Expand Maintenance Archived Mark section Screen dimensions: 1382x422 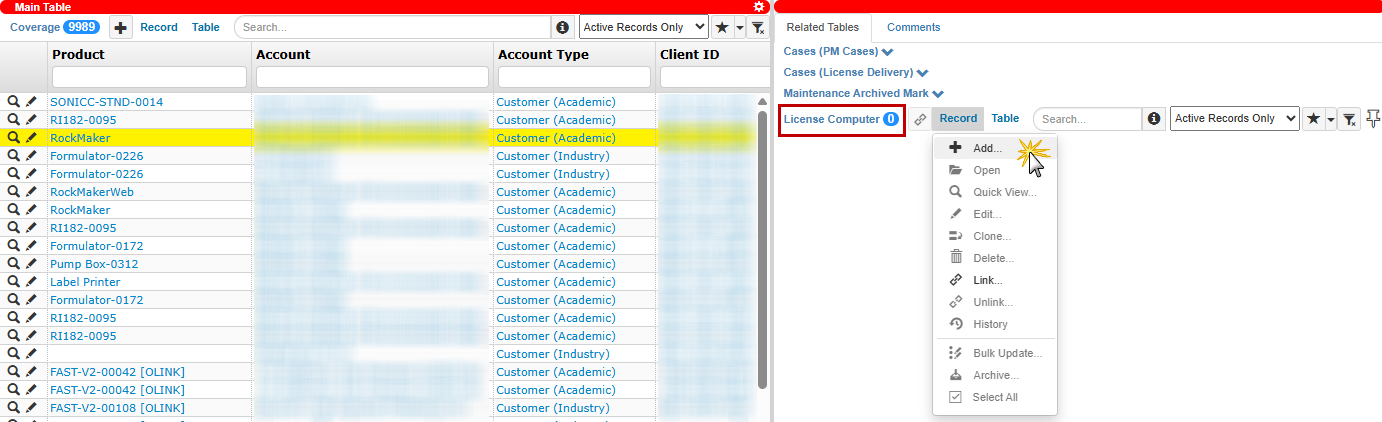[863, 93]
